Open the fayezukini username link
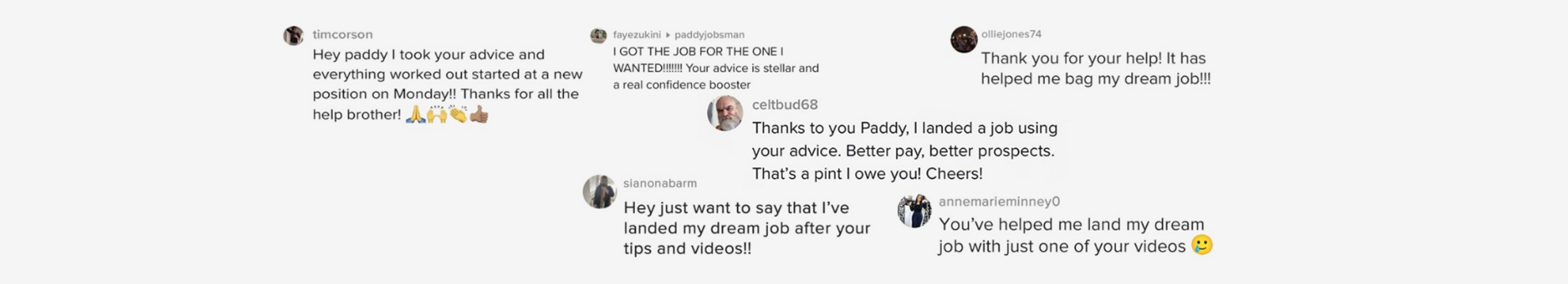Viewport: 1568px width, 284px height. pyautogui.click(x=637, y=35)
